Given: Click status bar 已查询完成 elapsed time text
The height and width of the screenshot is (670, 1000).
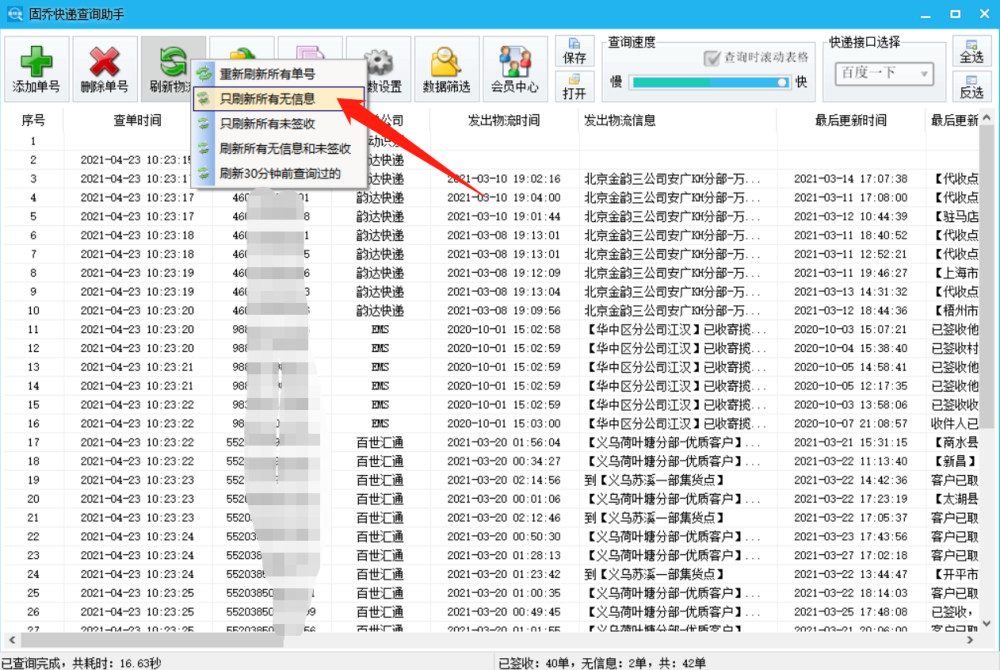Looking at the screenshot, I should pyautogui.click(x=82, y=663).
